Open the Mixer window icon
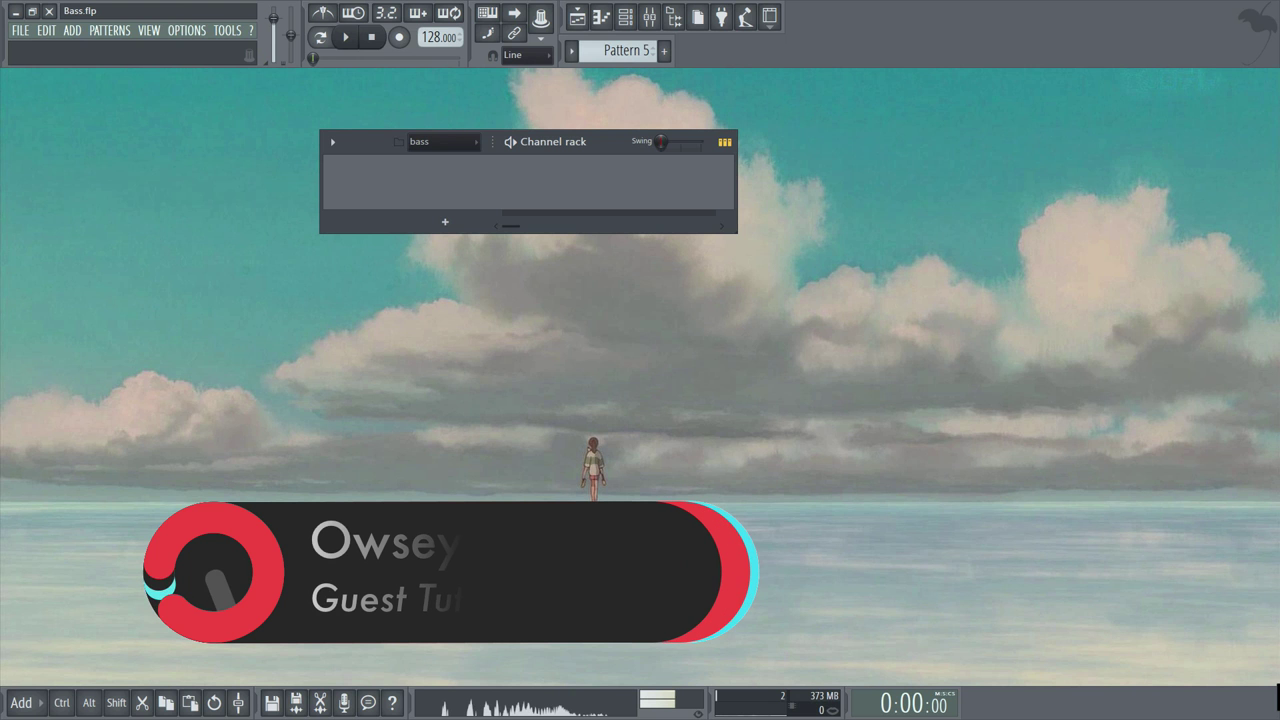This screenshot has height=720, width=1280. click(649, 17)
